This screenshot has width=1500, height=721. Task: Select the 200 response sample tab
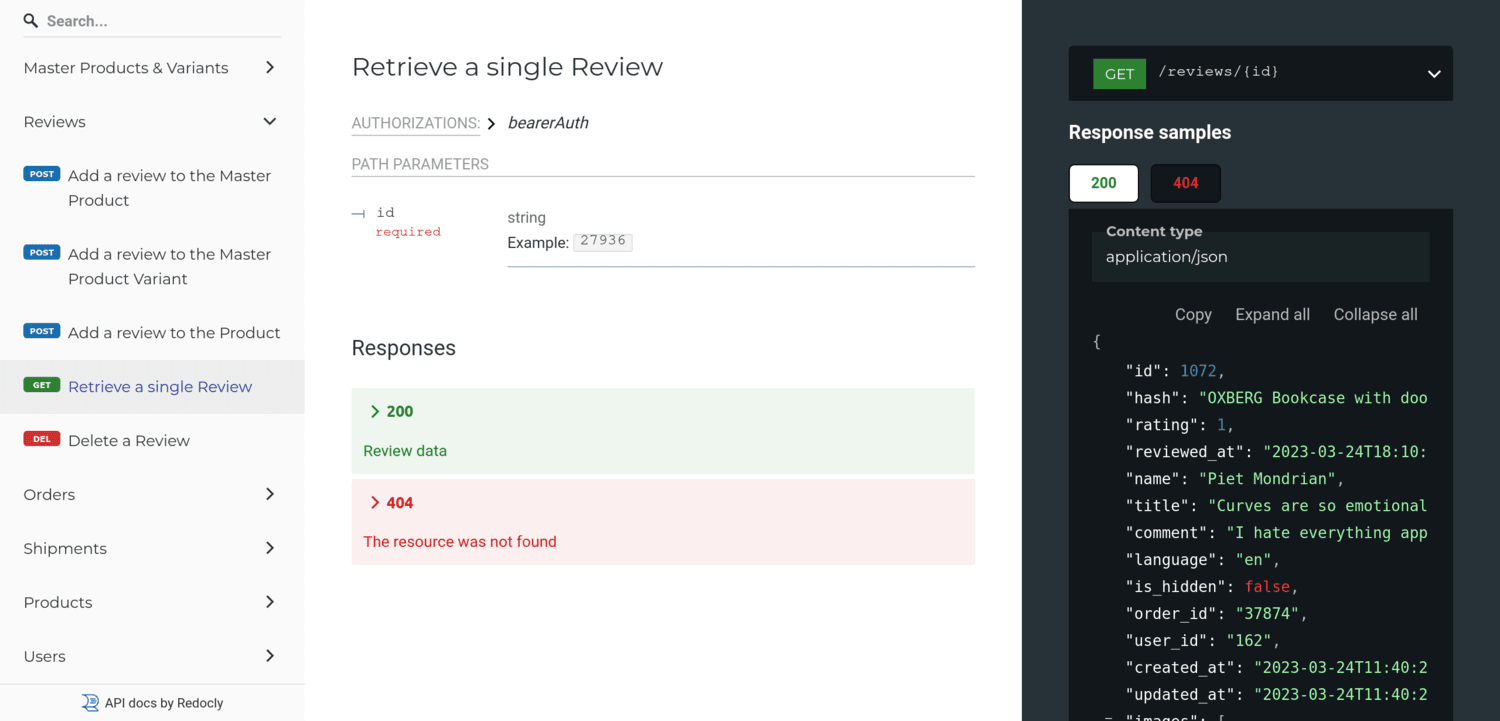pyautogui.click(x=1103, y=183)
